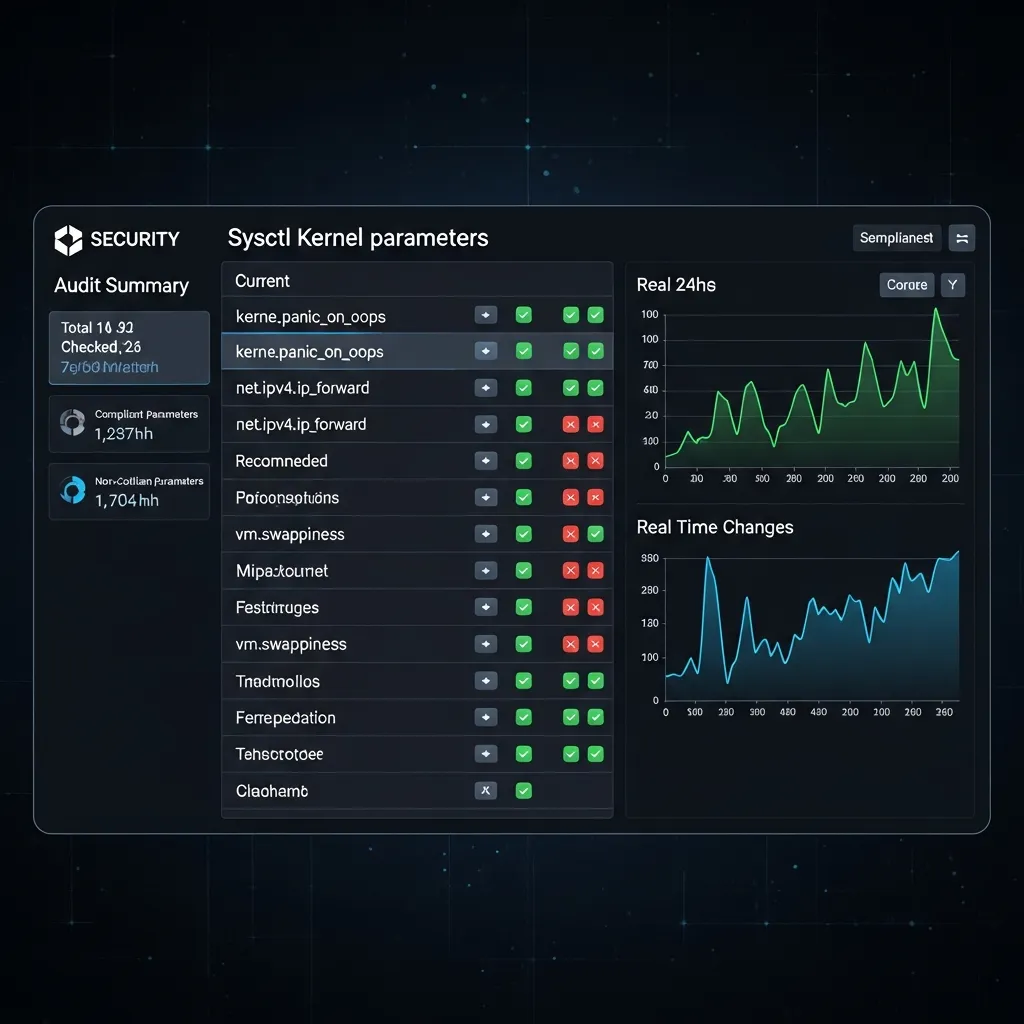Viewport: 1024px width, 1024px height.
Task: Expand the Poroonsoputions row using its gray arrow
Action: point(485,497)
